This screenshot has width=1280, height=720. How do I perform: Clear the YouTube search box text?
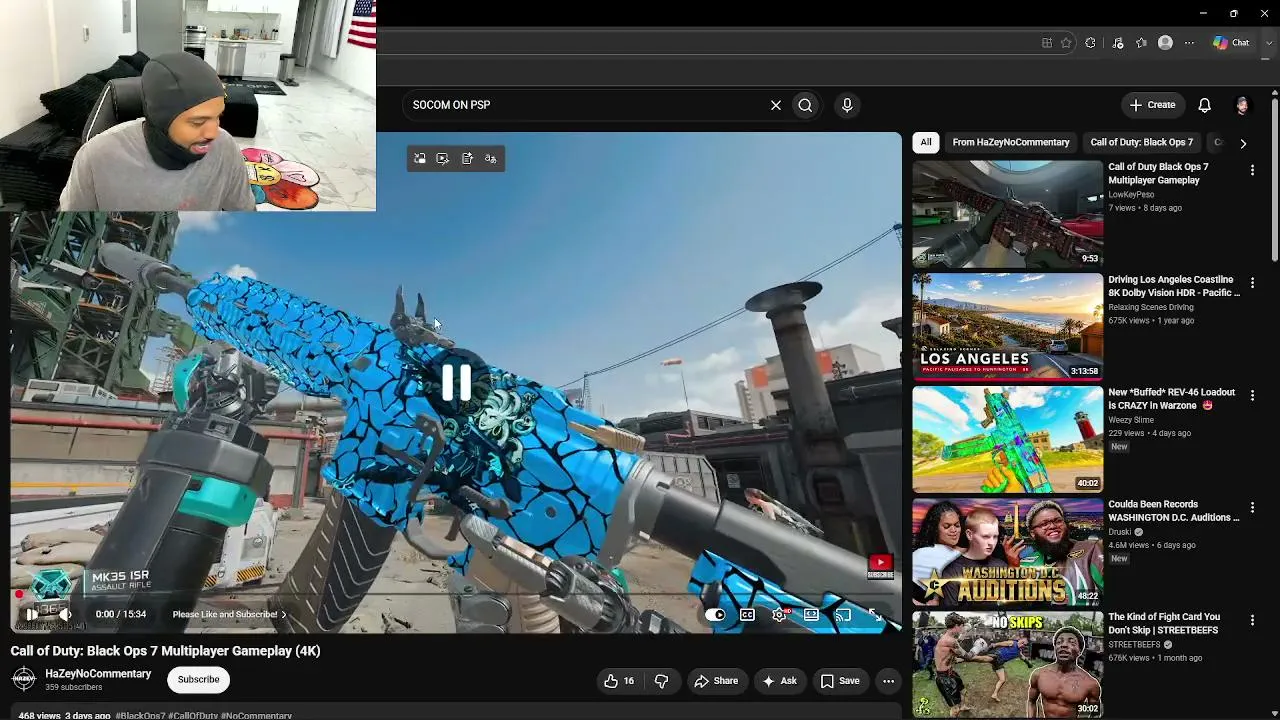[x=775, y=105]
